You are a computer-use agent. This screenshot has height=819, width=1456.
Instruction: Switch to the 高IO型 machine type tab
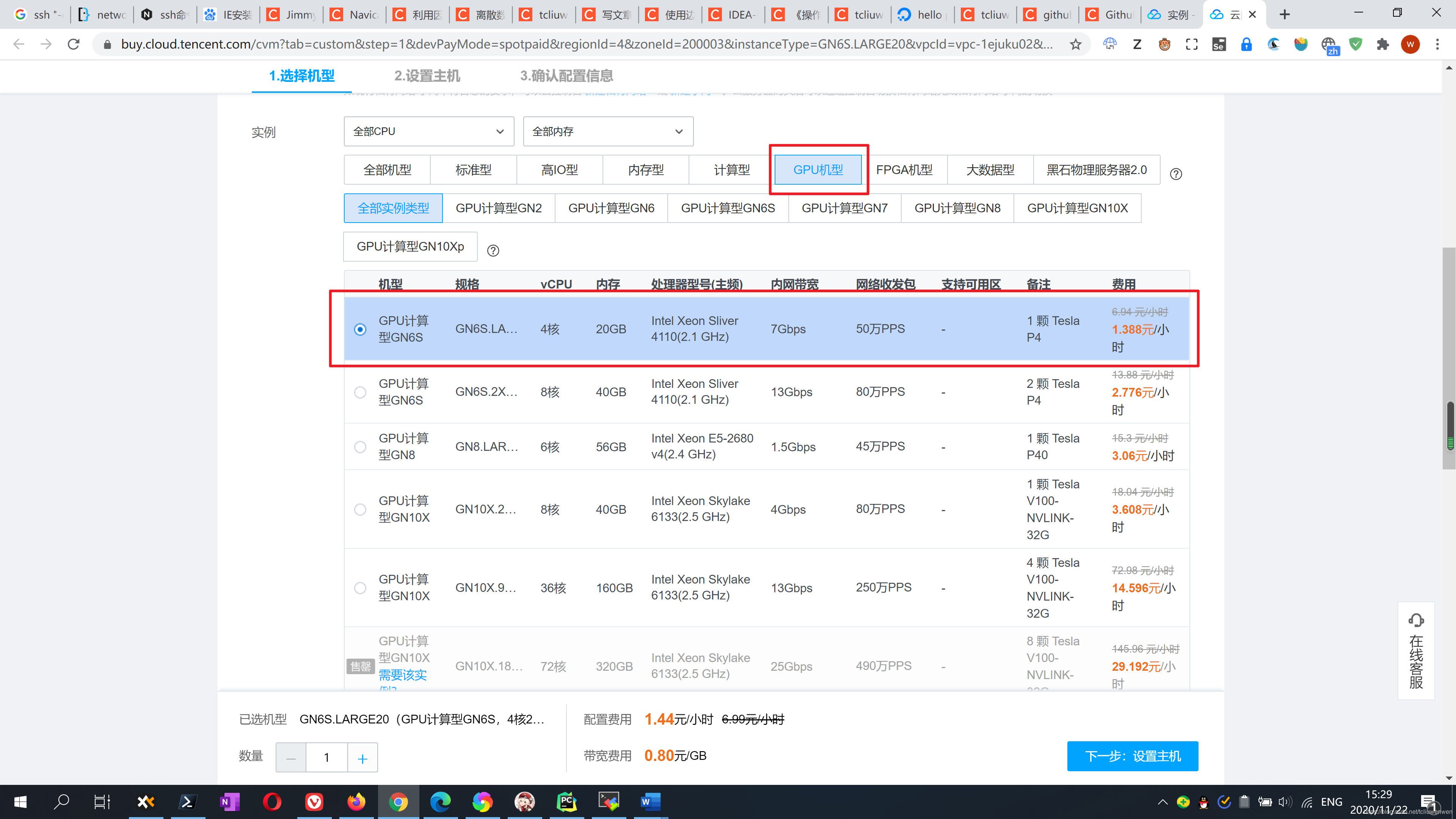pyautogui.click(x=560, y=169)
